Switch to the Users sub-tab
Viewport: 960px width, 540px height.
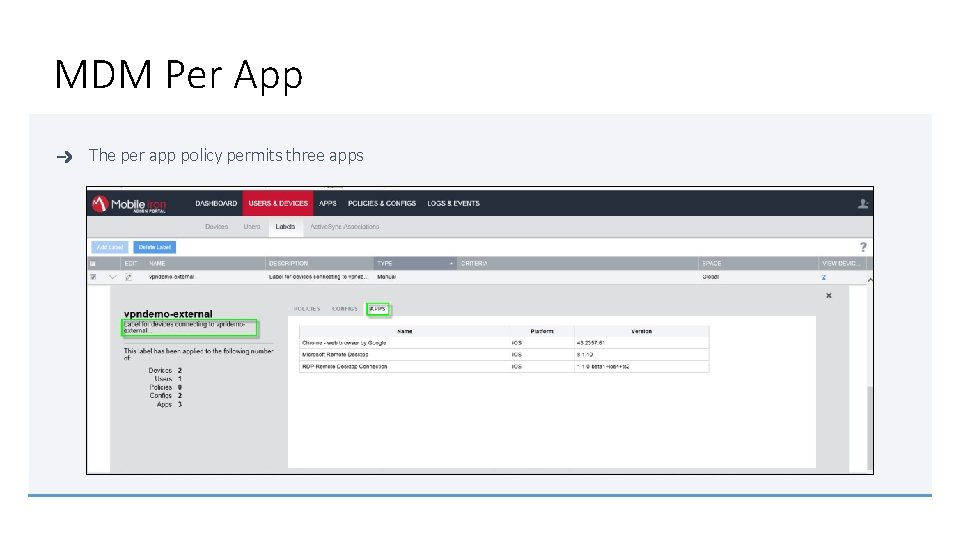(252, 227)
